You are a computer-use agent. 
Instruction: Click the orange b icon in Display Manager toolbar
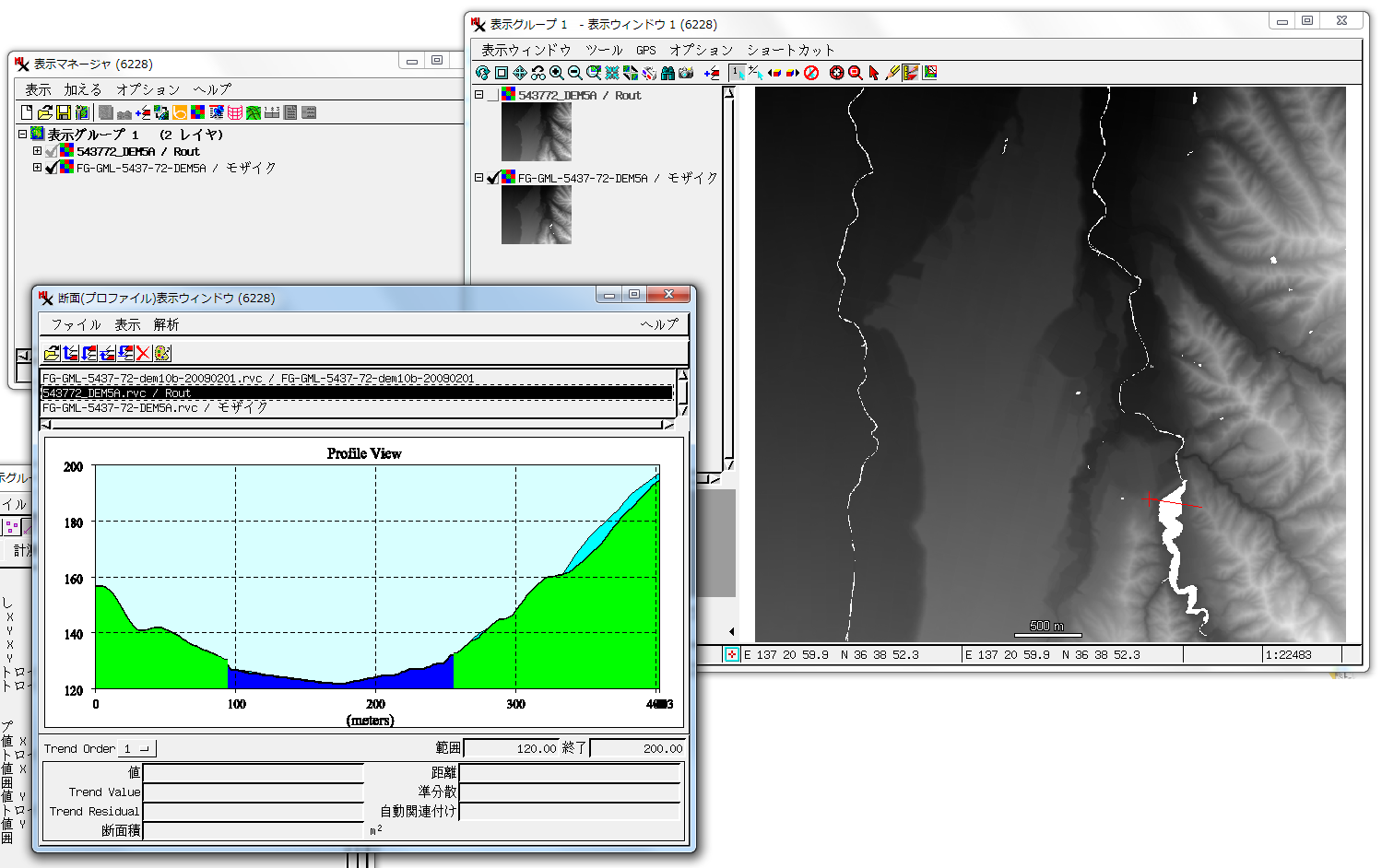click(180, 112)
